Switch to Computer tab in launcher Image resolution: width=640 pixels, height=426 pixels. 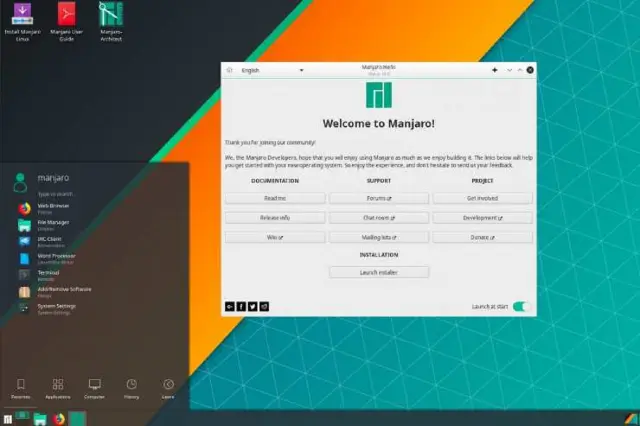(95, 388)
